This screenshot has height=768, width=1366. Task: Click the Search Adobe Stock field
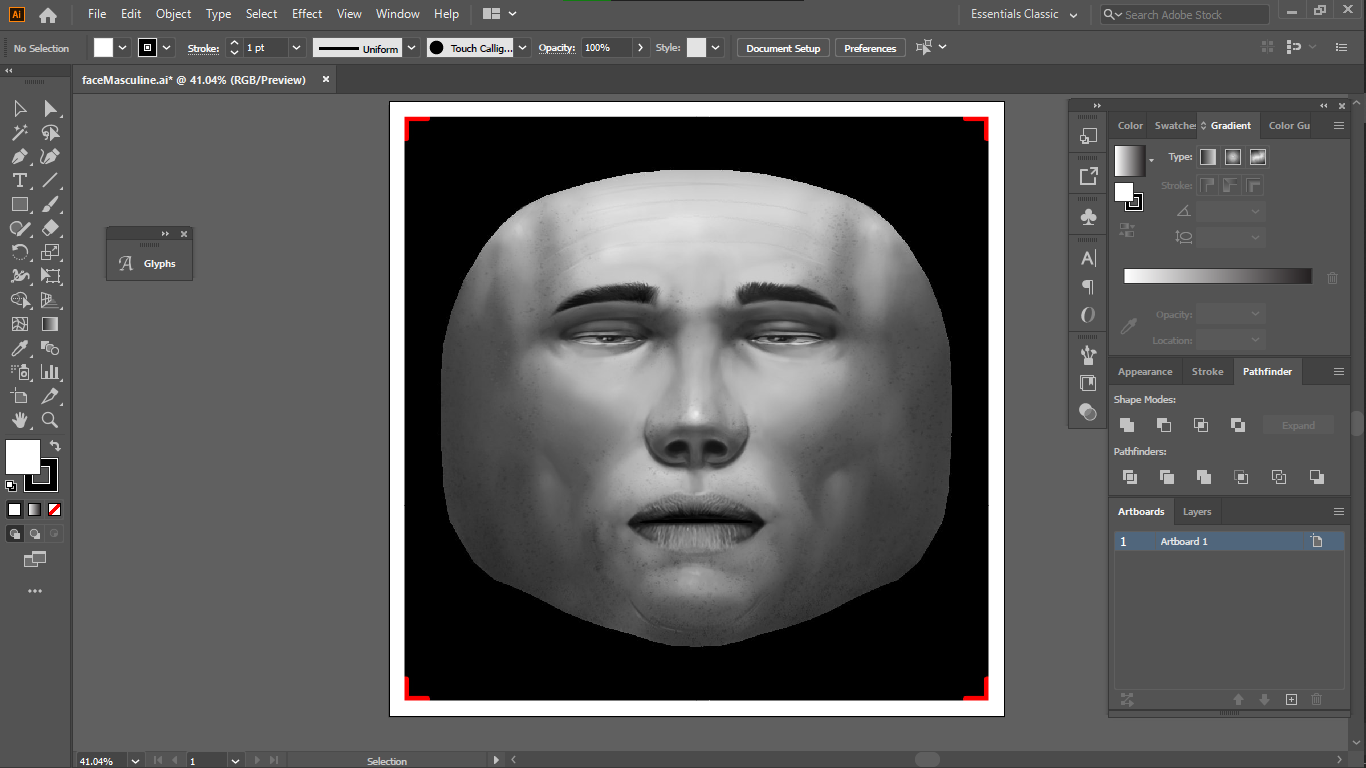(x=1185, y=15)
